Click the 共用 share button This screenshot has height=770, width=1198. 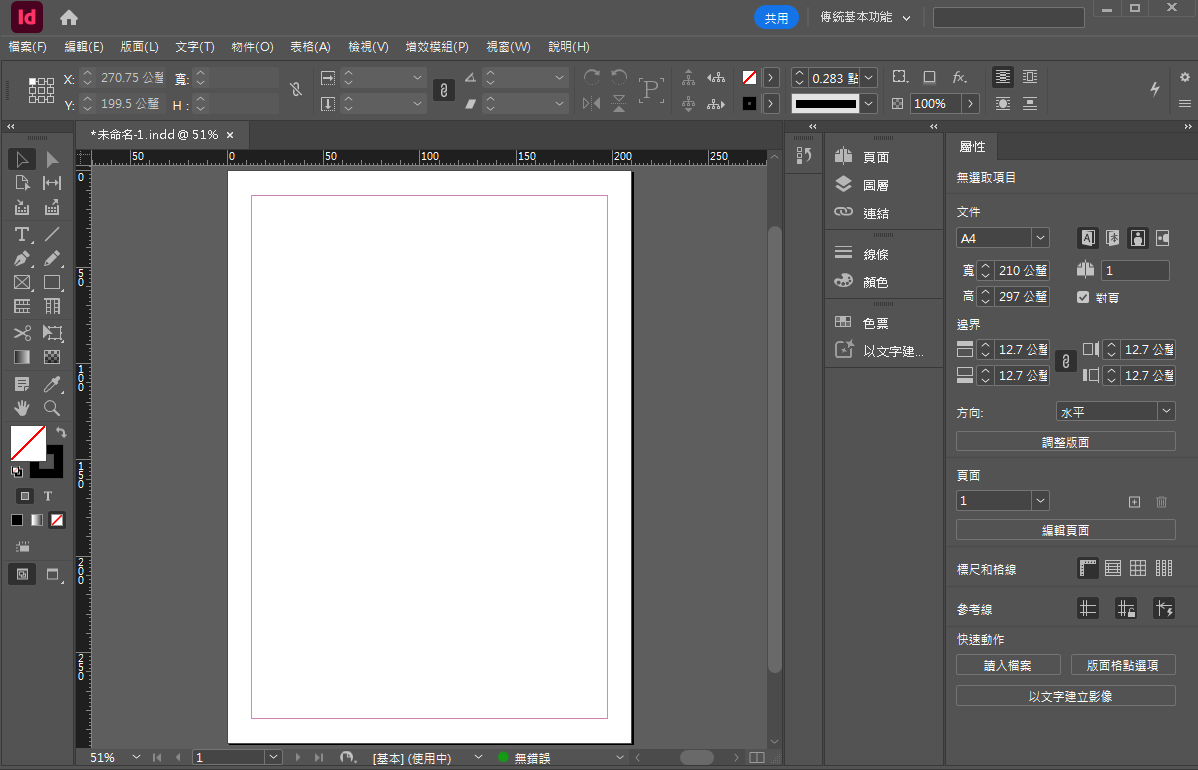(x=776, y=18)
